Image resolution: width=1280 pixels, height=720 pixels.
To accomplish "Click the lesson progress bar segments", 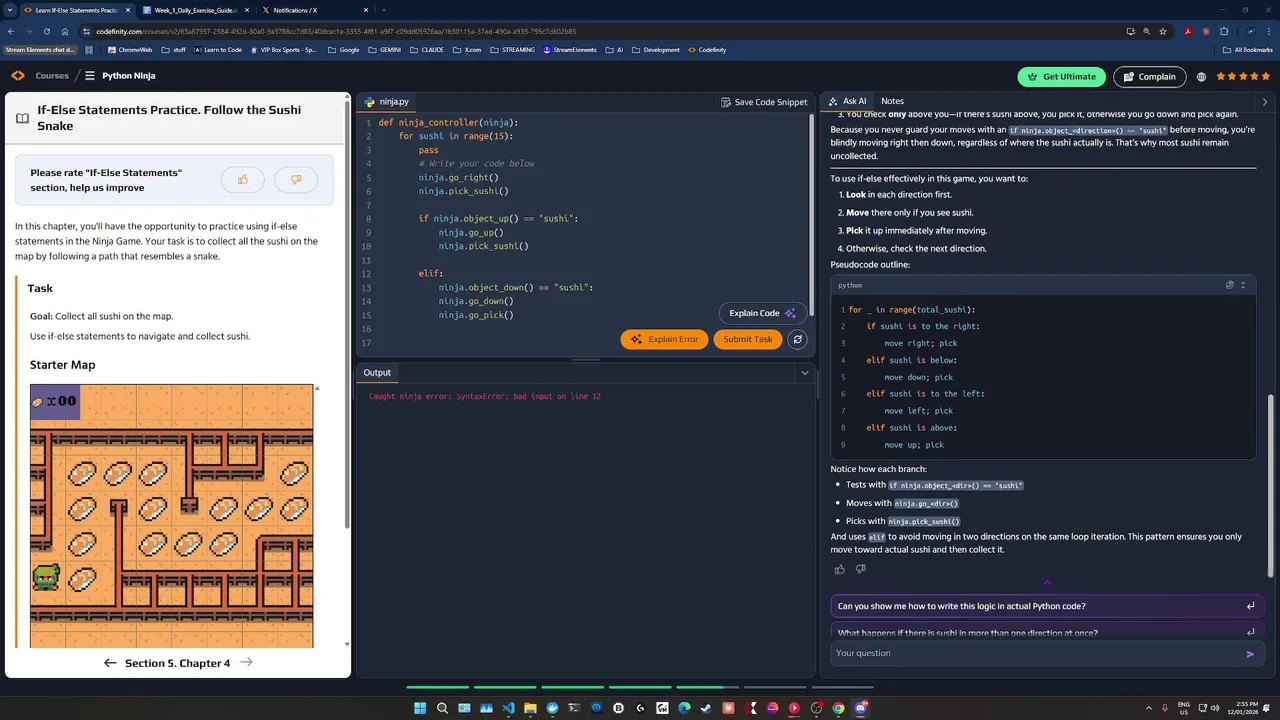I will click(640, 687).
